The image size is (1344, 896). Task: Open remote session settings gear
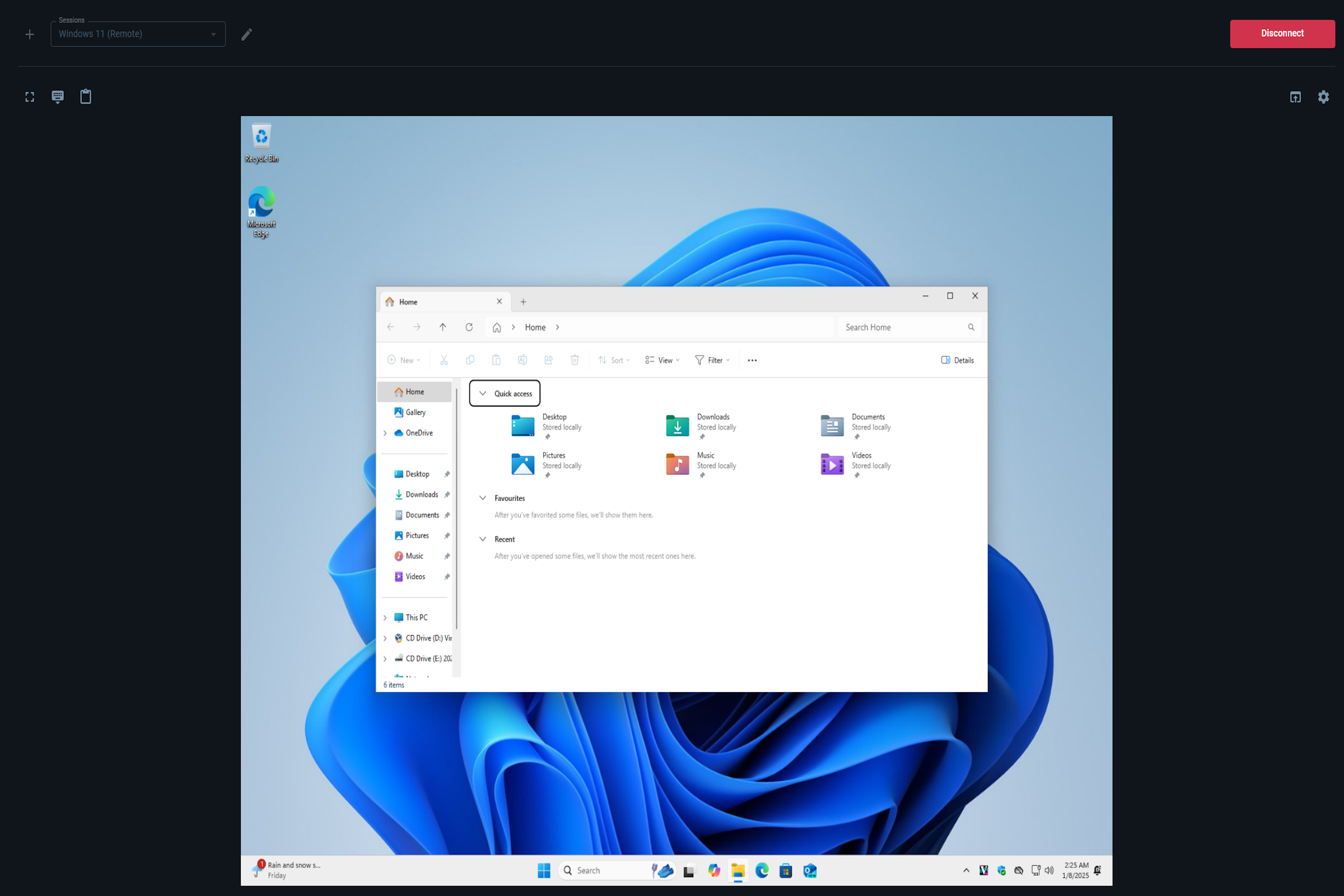click(1323, 97)
